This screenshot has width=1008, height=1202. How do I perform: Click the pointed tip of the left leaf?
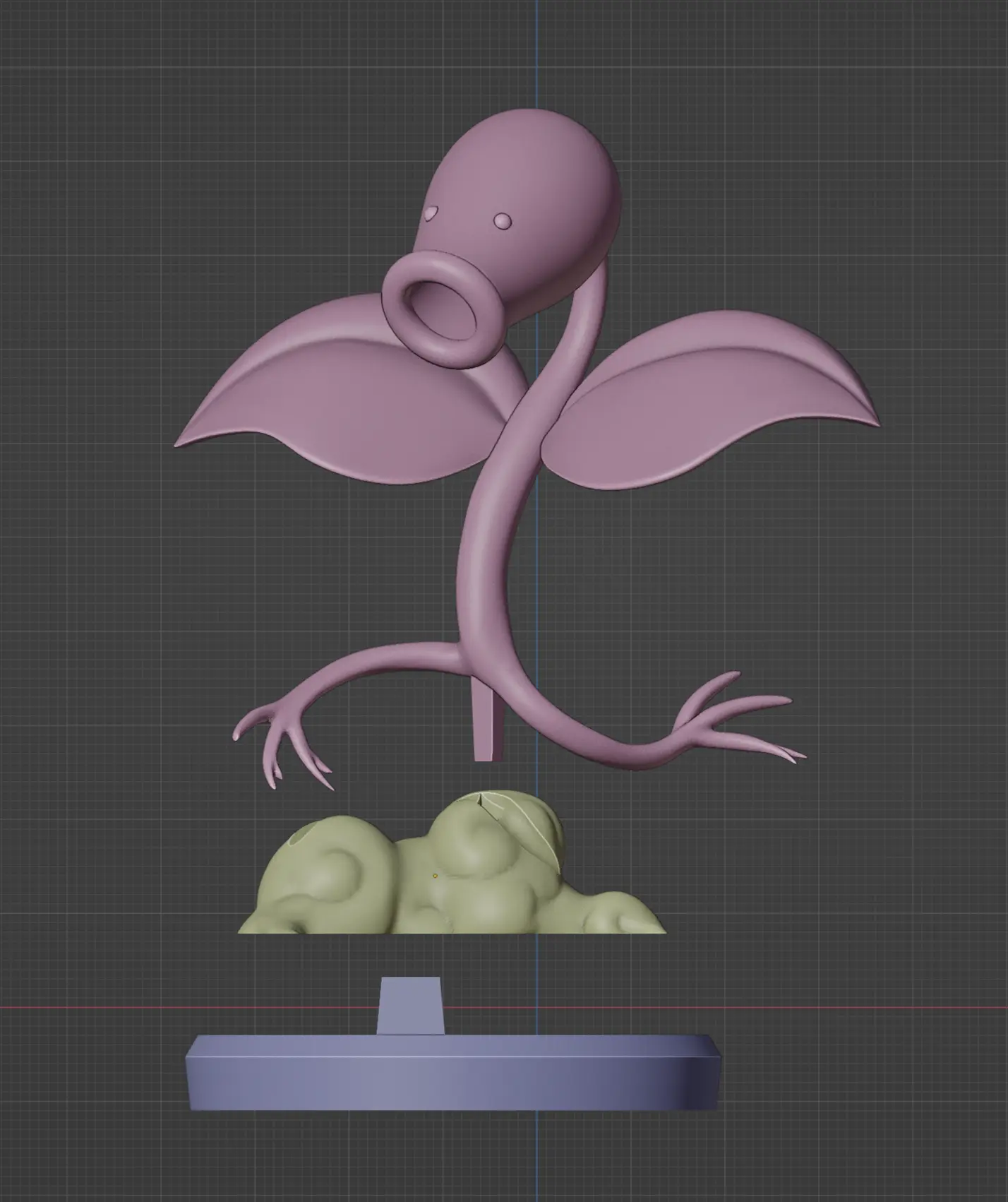pos(178,444)
